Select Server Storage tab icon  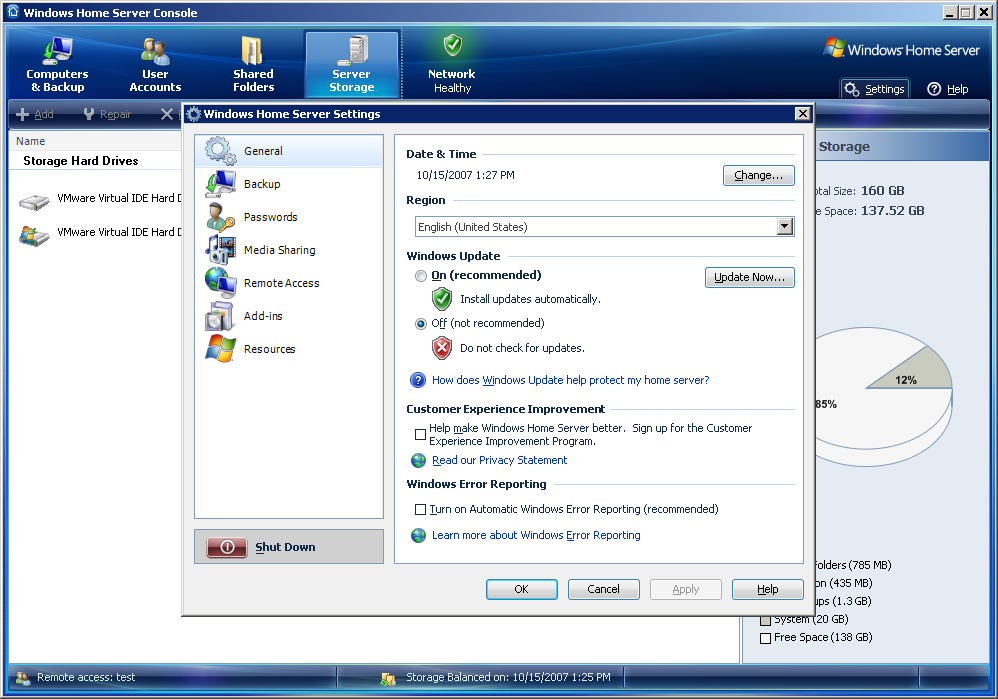click(352, 50)
